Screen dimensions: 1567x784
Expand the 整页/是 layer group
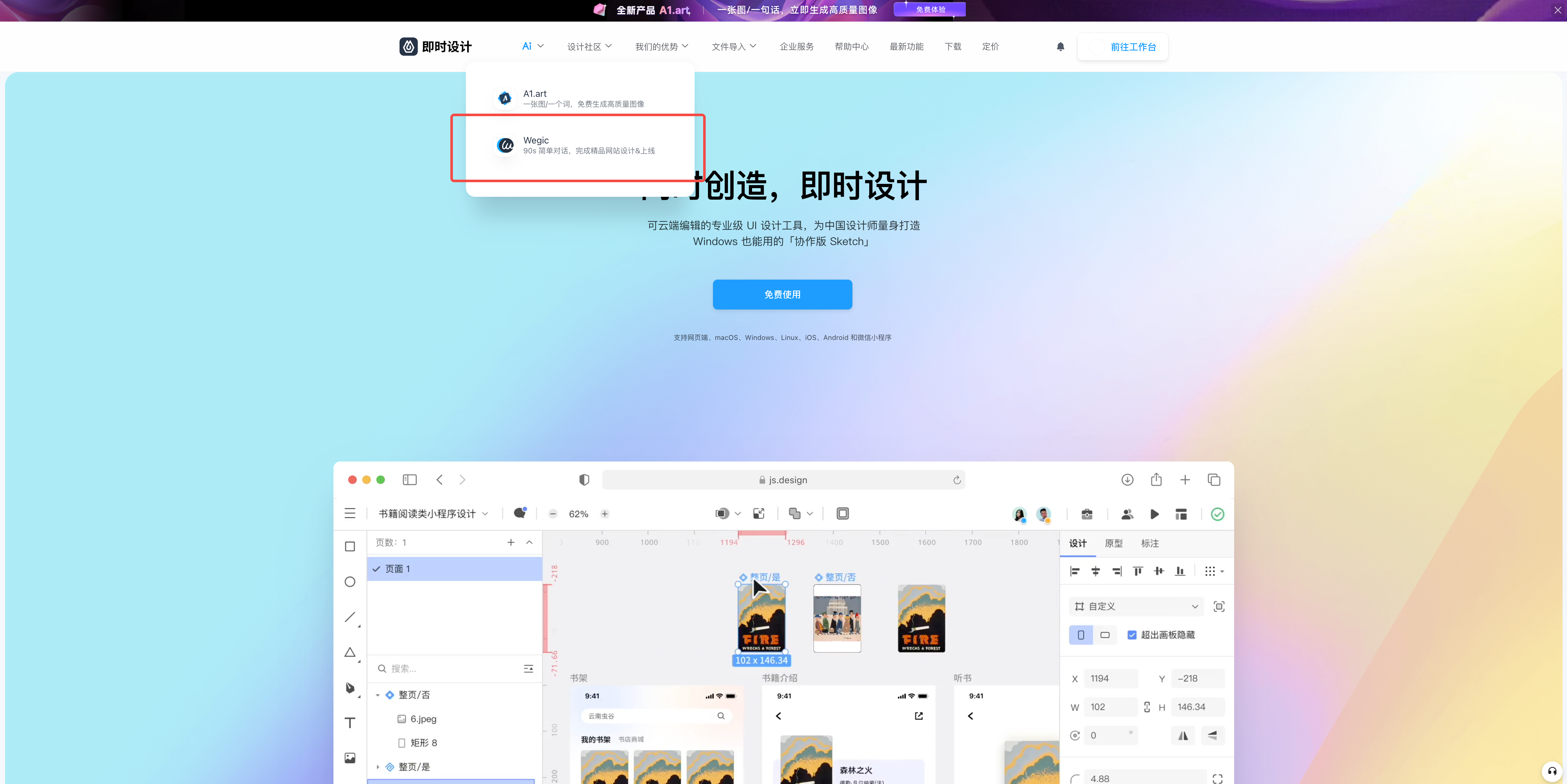tap(378, 767)
